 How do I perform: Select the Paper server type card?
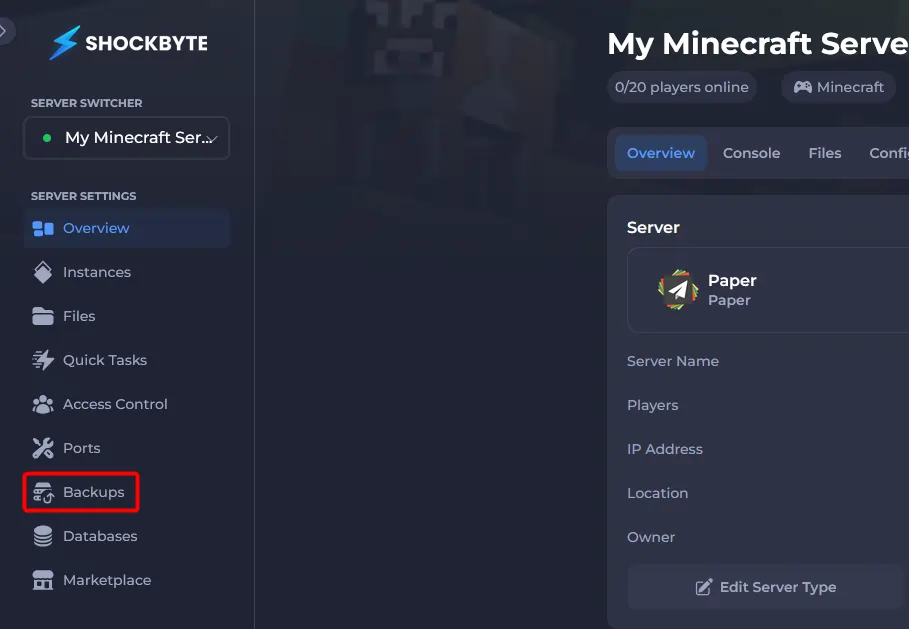[768, 290]
